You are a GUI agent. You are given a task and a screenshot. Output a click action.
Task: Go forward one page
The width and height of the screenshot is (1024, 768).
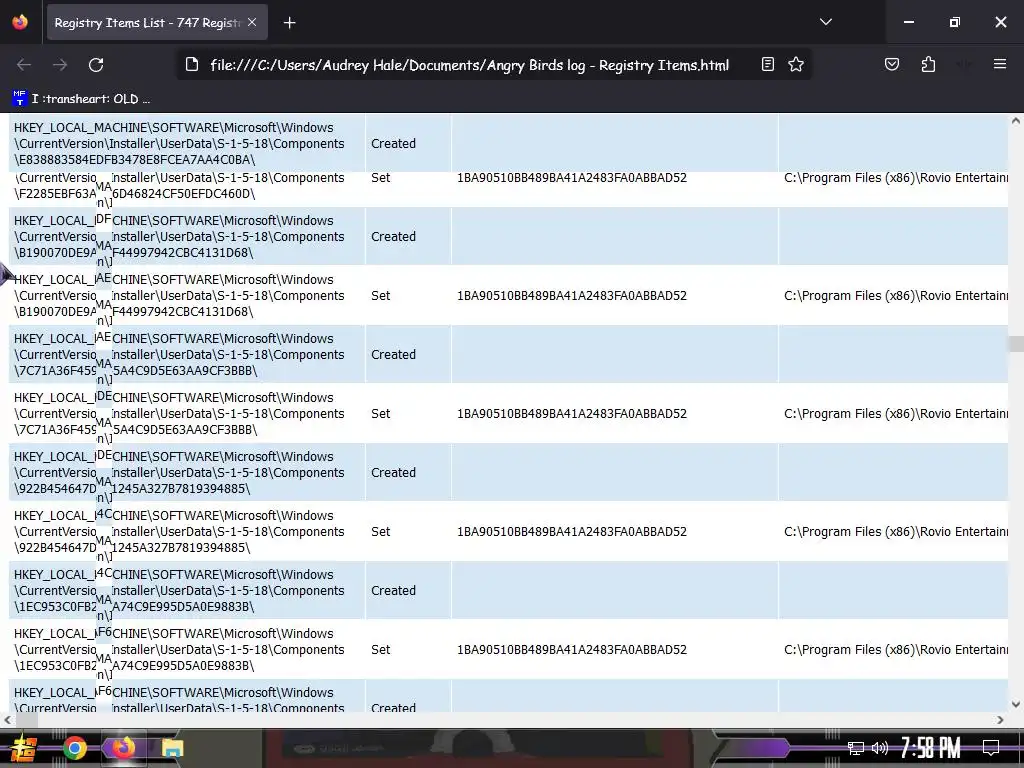[x=60, y=65]
